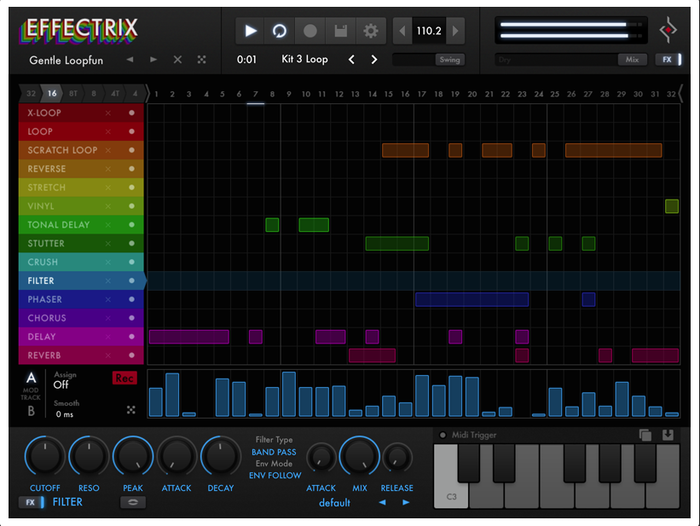Image resolution: width=700 pixels, height=526 pixels.
Task: Toggle the loop cycle button
Action: [x=279, y=31]
